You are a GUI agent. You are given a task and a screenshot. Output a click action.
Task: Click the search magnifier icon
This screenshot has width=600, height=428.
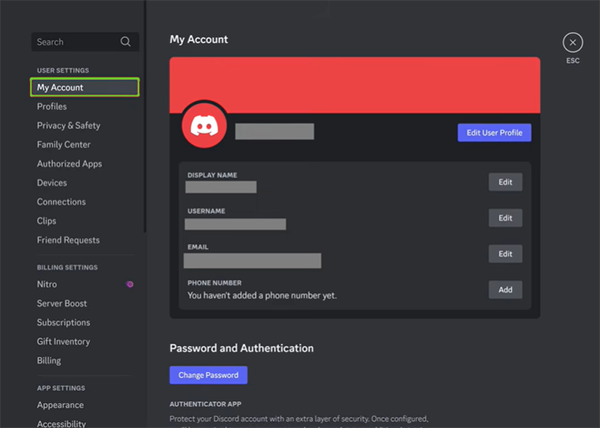pyautogui.click(x=126, y=42)
